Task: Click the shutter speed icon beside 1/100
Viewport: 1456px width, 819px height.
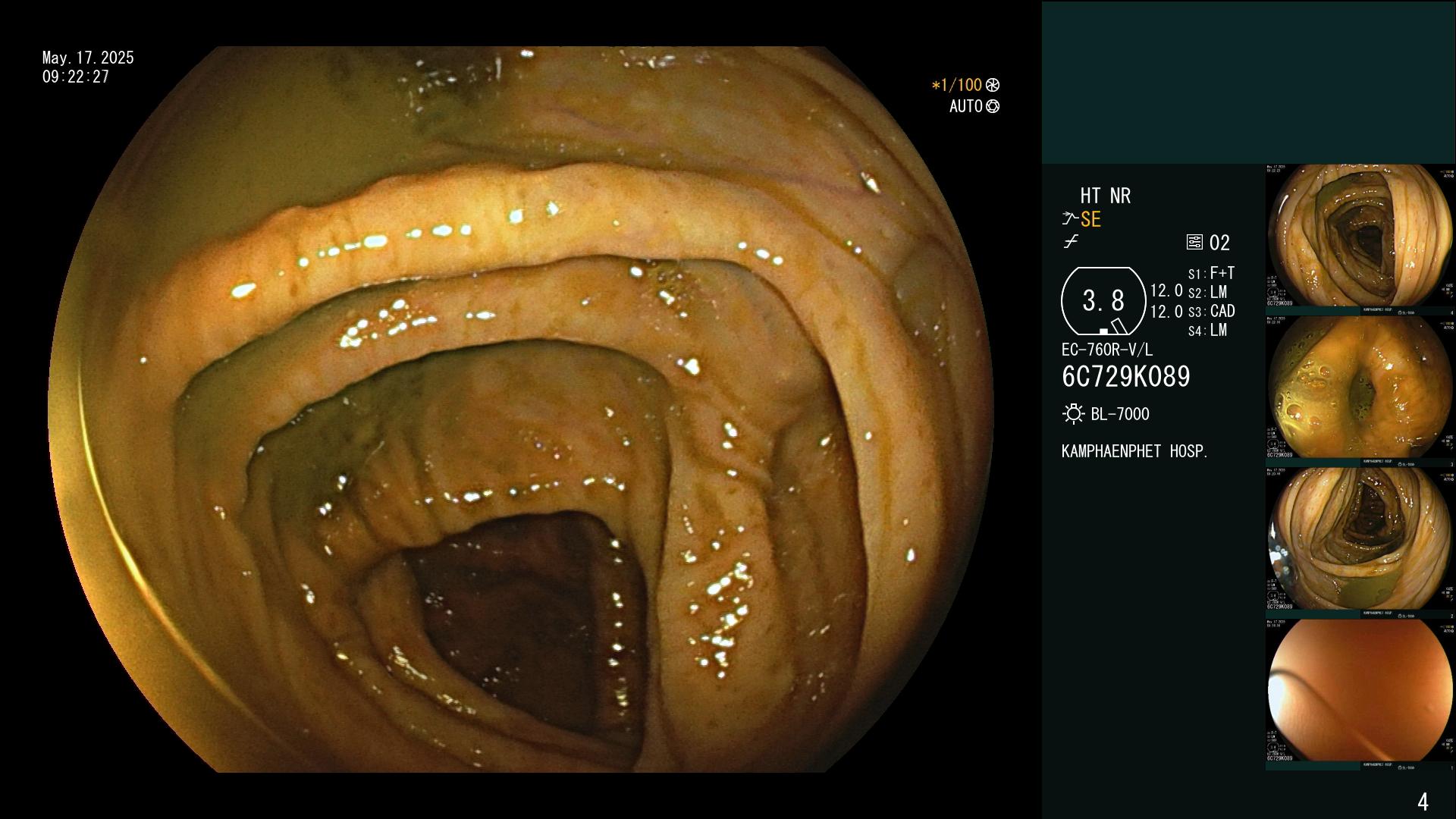Action: click(x=993, y=85)
